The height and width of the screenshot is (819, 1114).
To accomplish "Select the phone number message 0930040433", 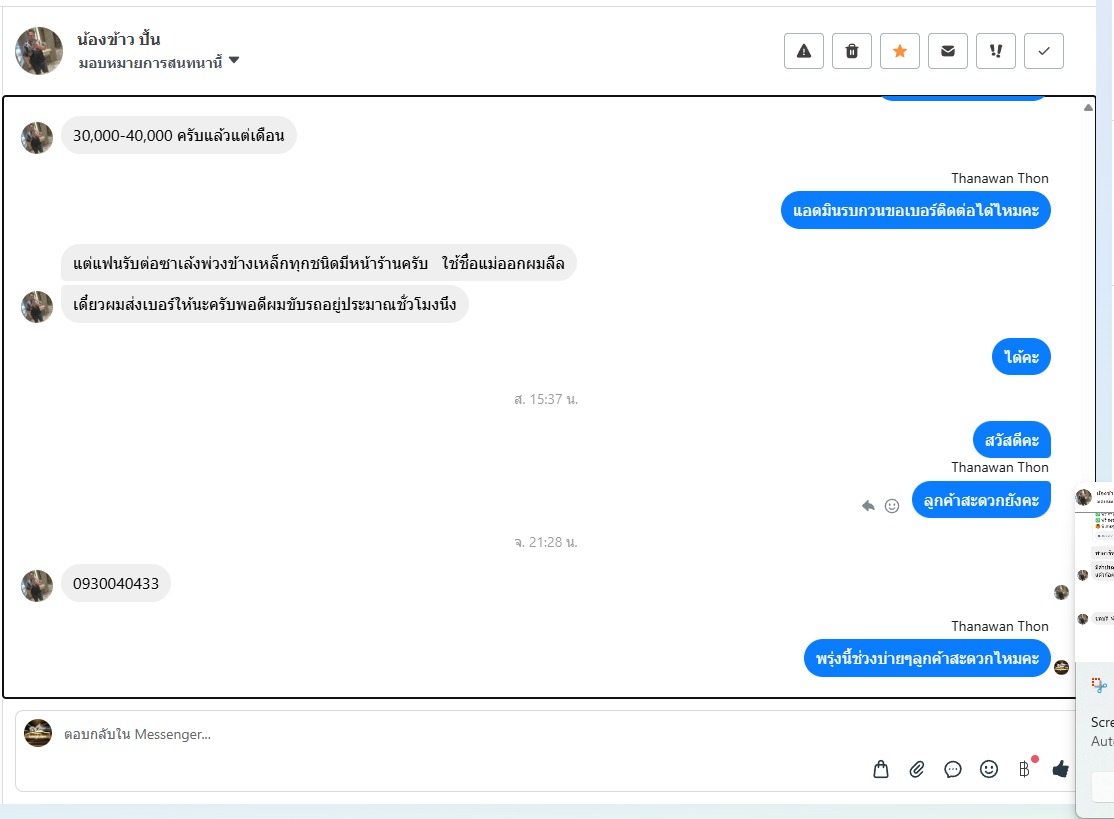I will [116, 584].
